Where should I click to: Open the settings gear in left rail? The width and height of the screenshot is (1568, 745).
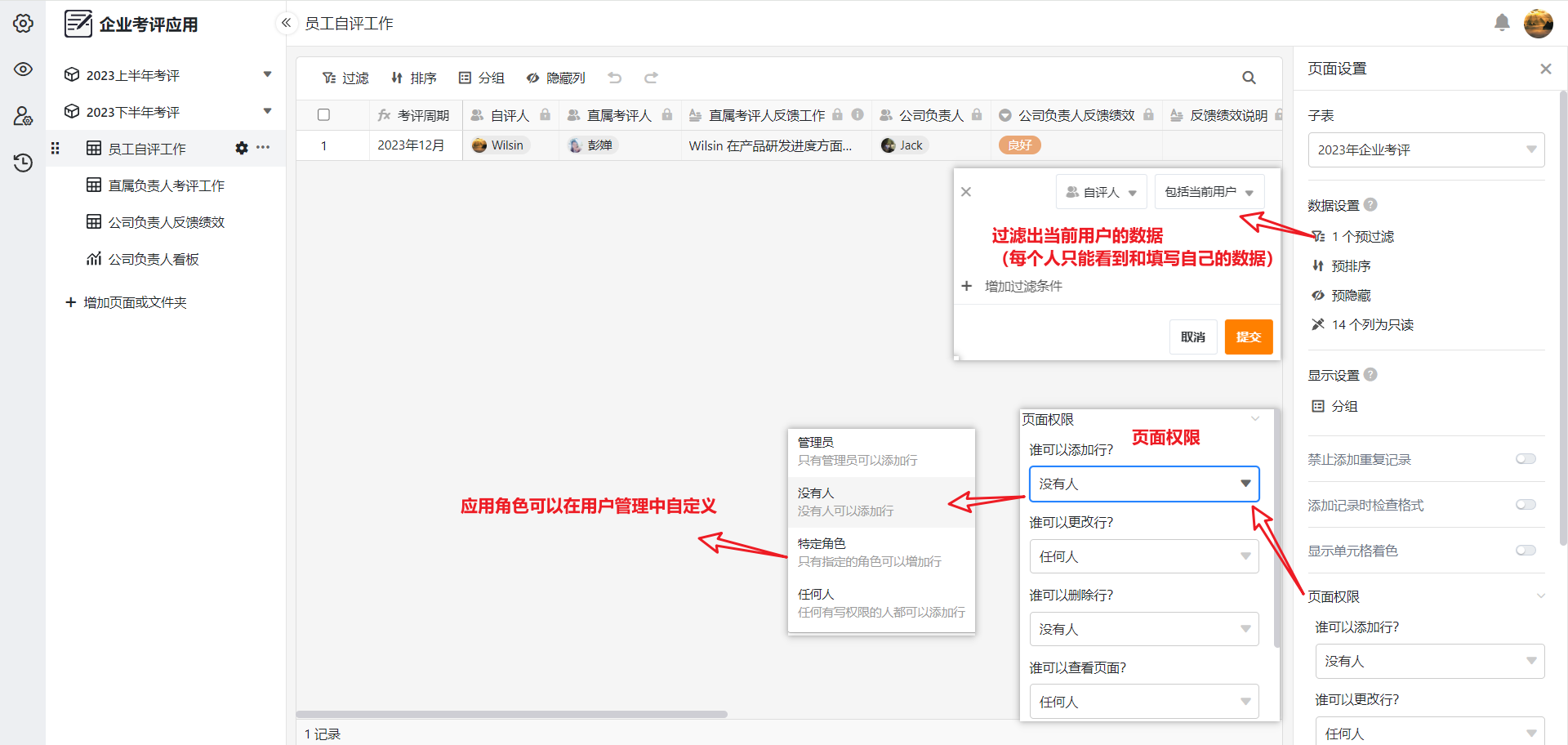pos(23,23)
